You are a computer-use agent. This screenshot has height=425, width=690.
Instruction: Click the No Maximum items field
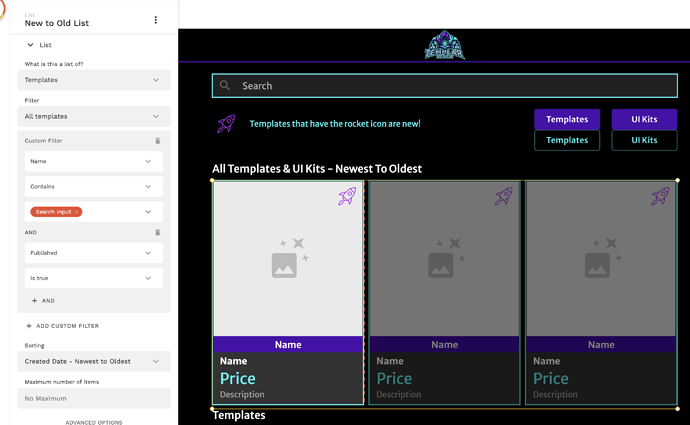(x=94, y=398)
